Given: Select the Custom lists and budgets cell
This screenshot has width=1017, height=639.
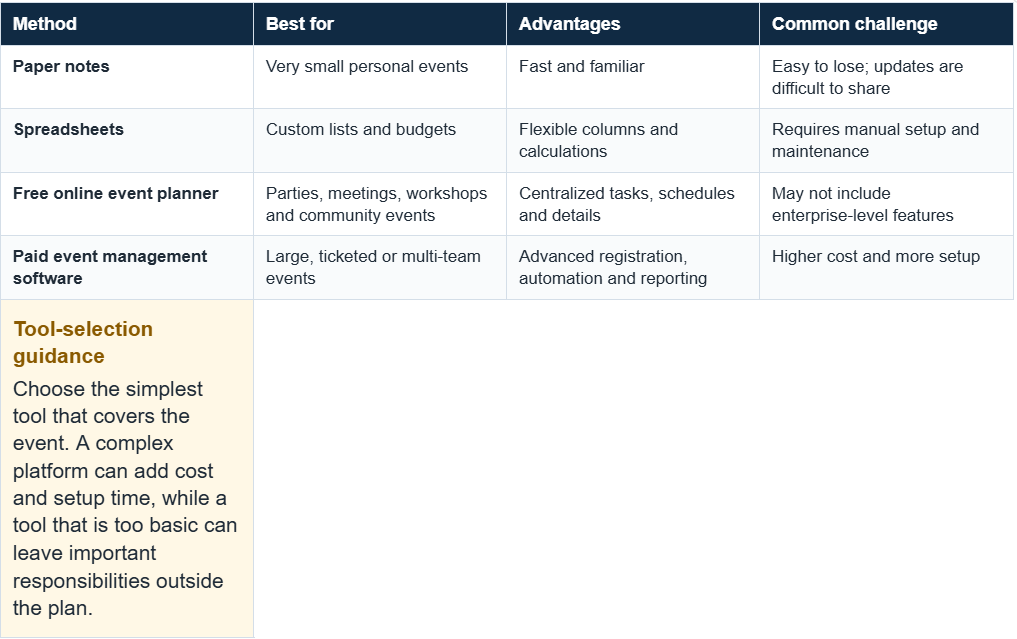Looking at the screenshot, I should click(x=380, y=140).
